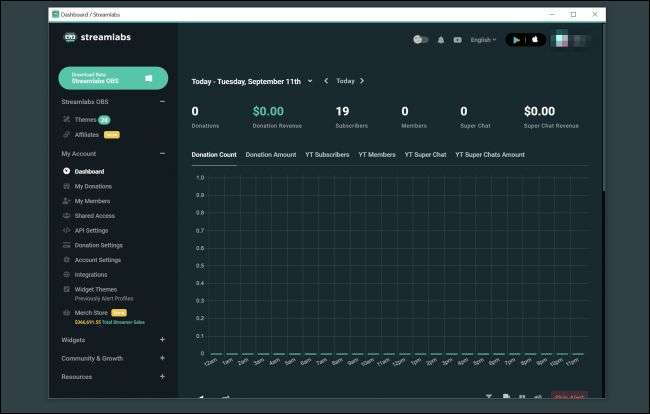Open Themes in the sidebar

(x=85, y=120)
